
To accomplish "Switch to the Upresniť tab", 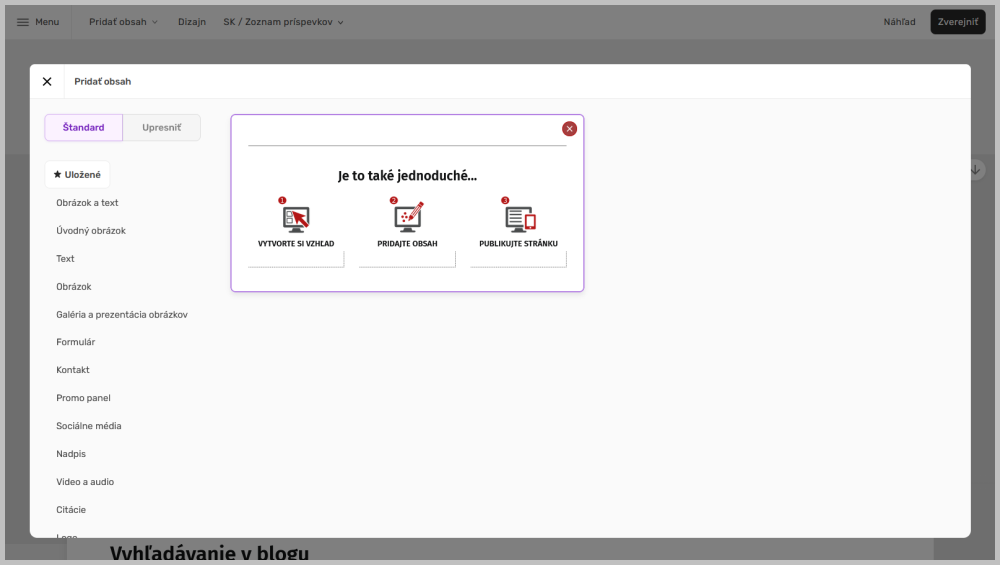I will 162,128.
